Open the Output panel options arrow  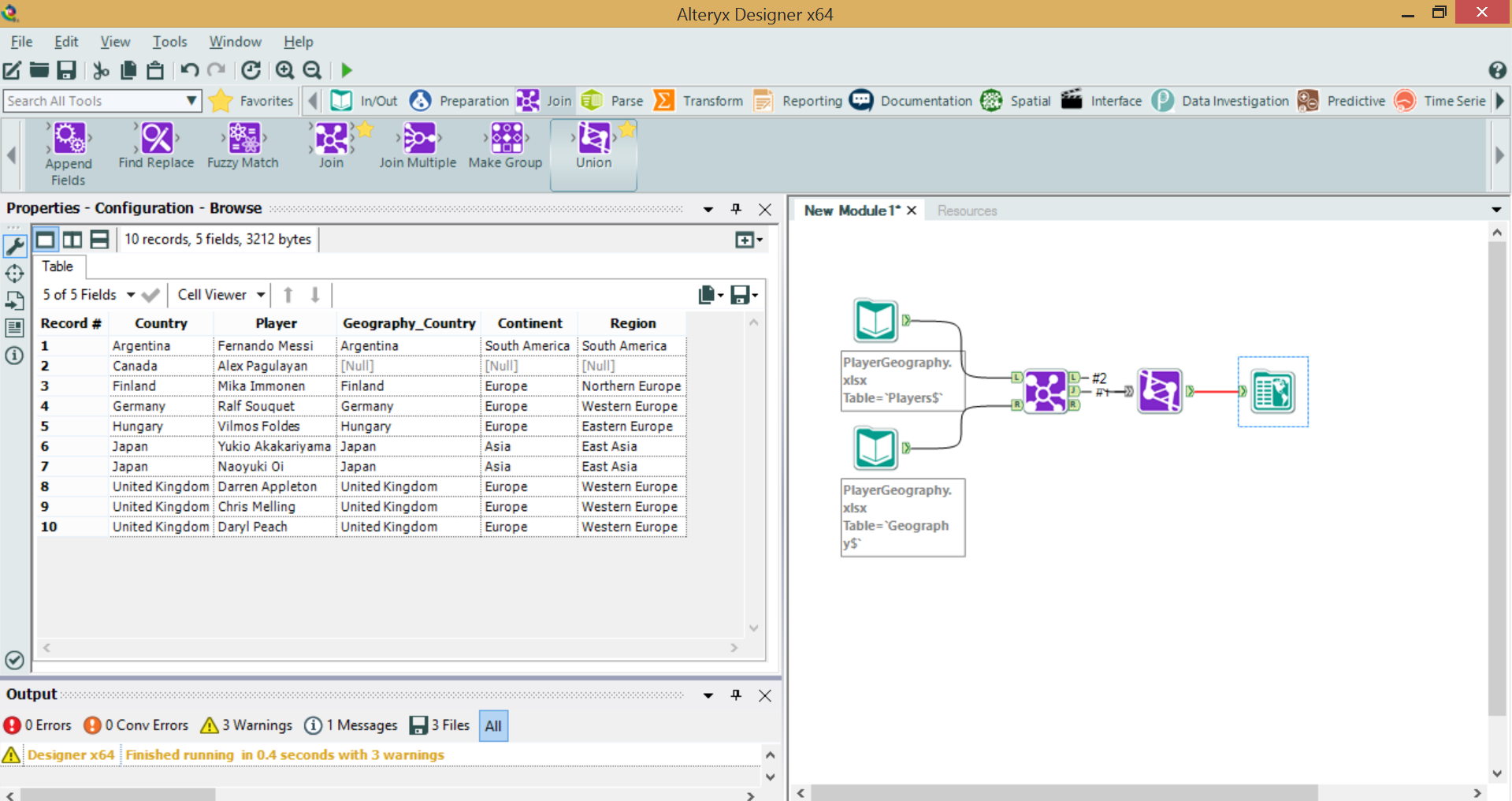(708, 695)
